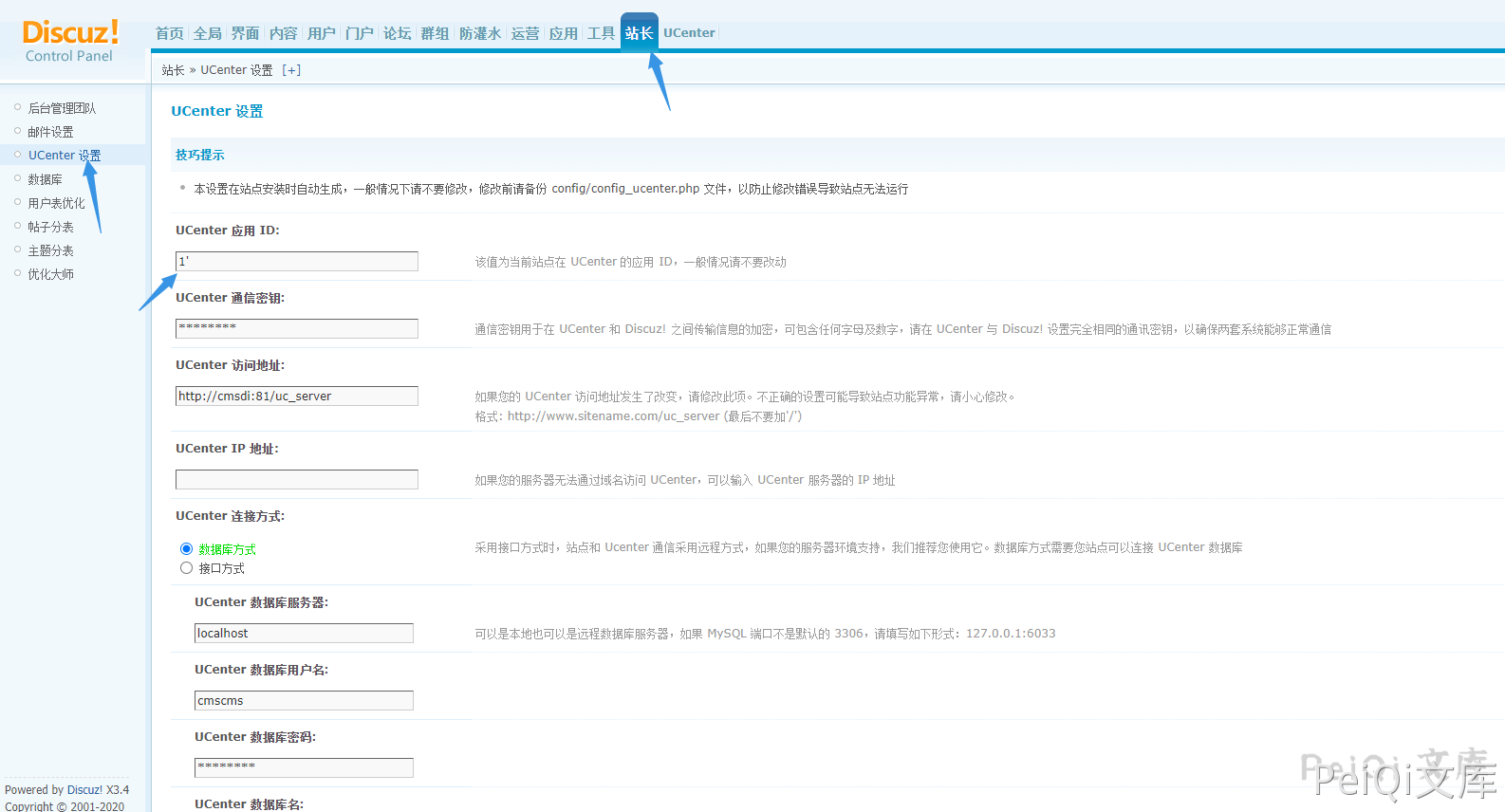This screenshot has width=1505, height=812.
Task: Select 数据库 in the left sidebar
Action: 45,179
